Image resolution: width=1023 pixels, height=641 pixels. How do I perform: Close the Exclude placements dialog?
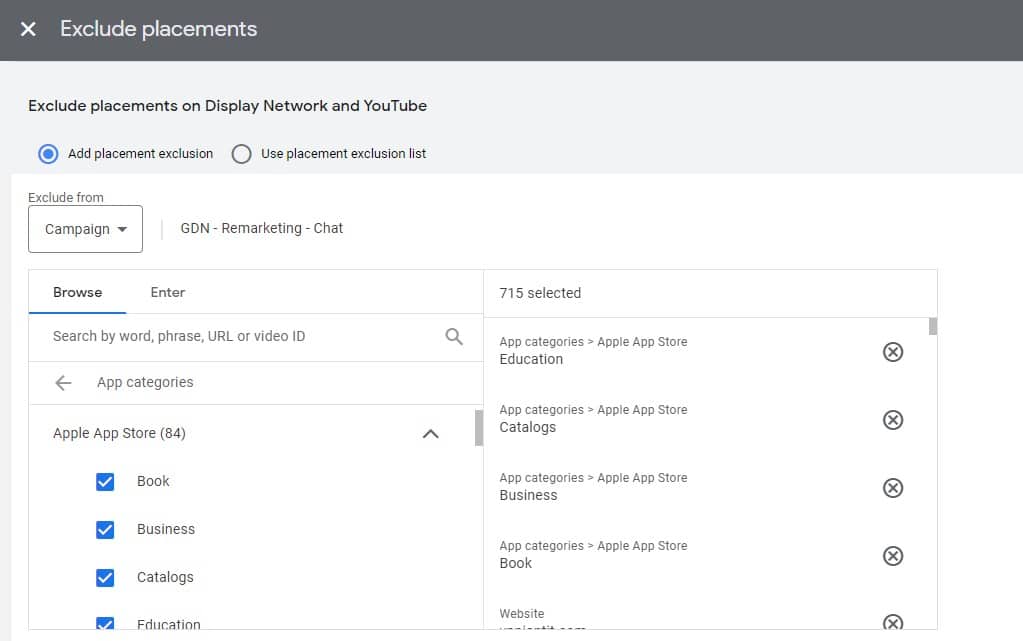27,28
